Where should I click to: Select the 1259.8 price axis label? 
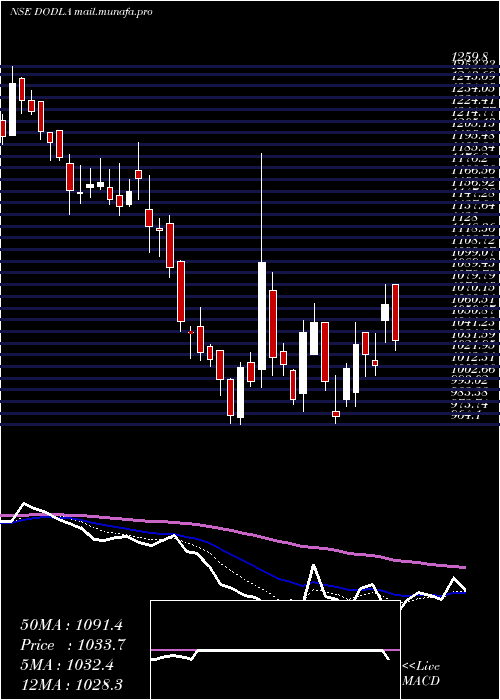(469, 56)
